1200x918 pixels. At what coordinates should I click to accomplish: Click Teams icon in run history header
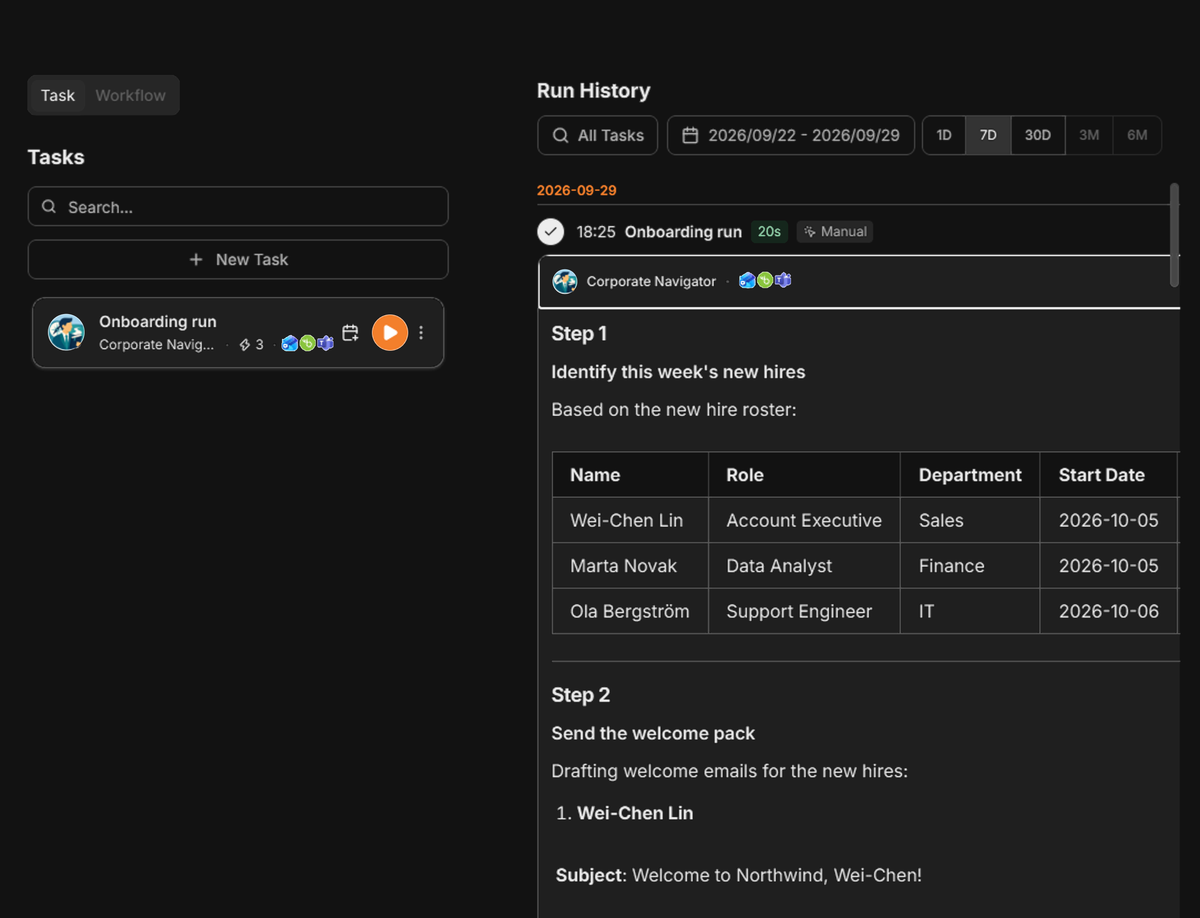coord(782,281)
